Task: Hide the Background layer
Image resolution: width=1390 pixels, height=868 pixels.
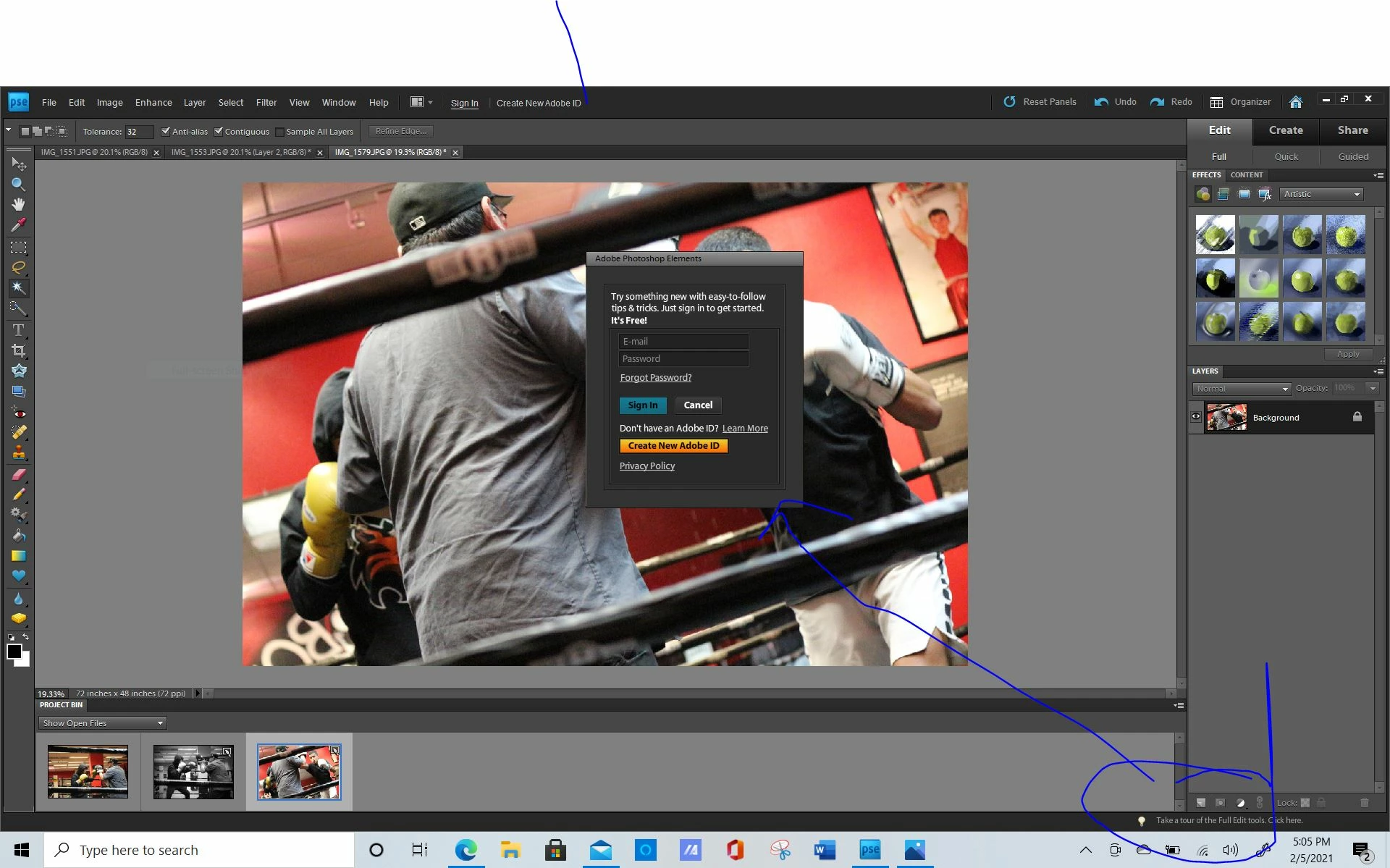Action: click(x=1196, y=417)
